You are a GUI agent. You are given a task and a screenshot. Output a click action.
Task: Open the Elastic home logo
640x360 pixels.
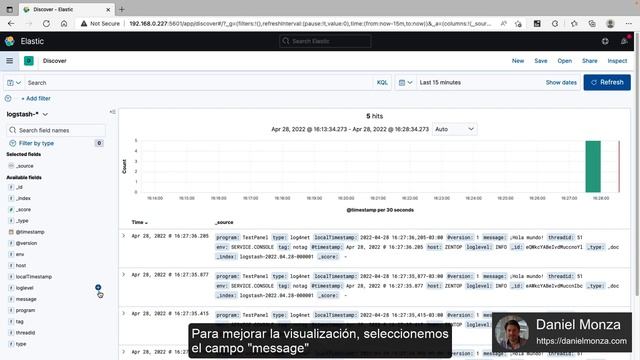tap(10, 41)
